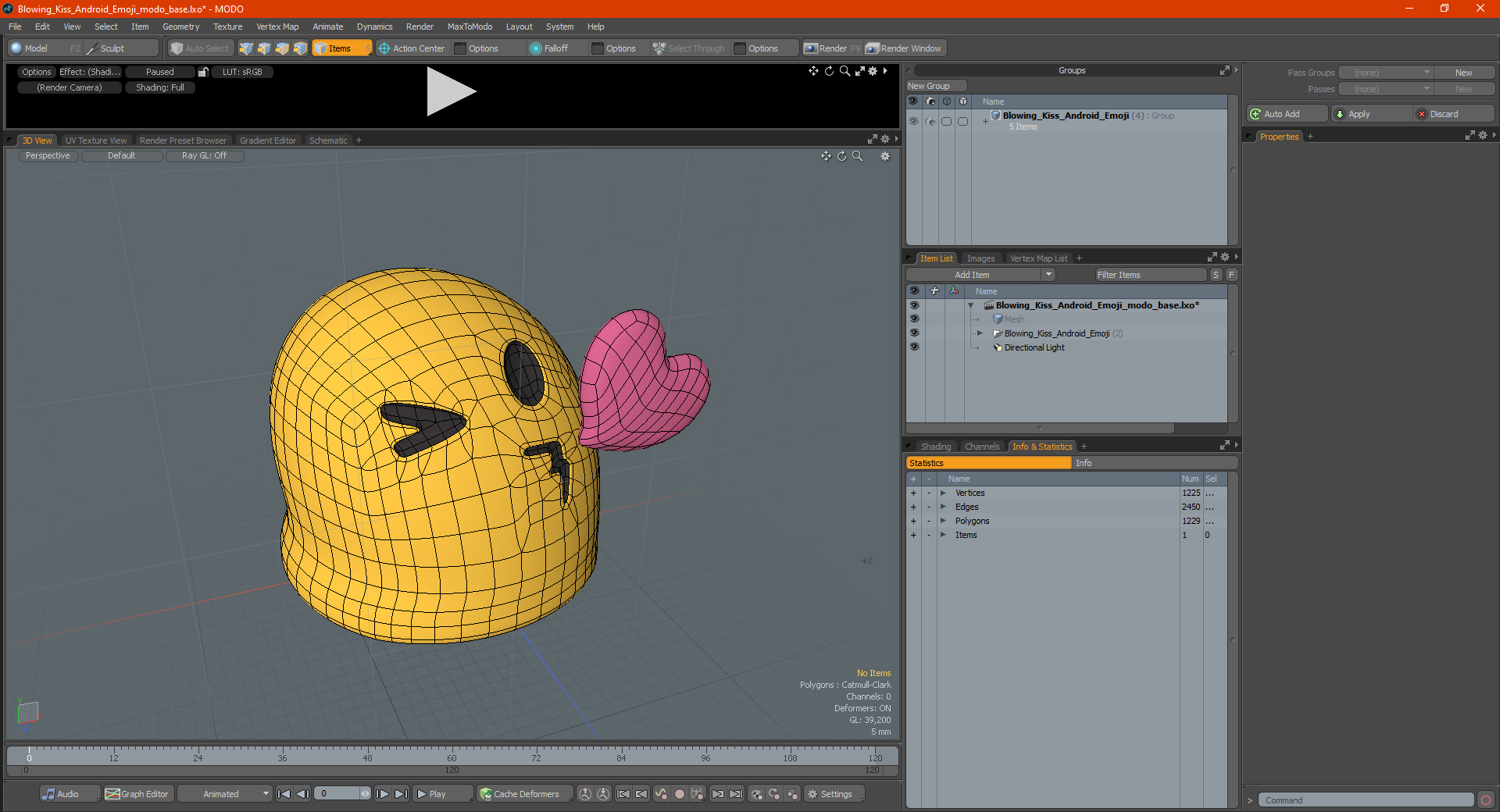Toggle visibility of Directional Light
Image resolution: width=1500 pixels, height=812 pixels.
[x=914, y=347]
